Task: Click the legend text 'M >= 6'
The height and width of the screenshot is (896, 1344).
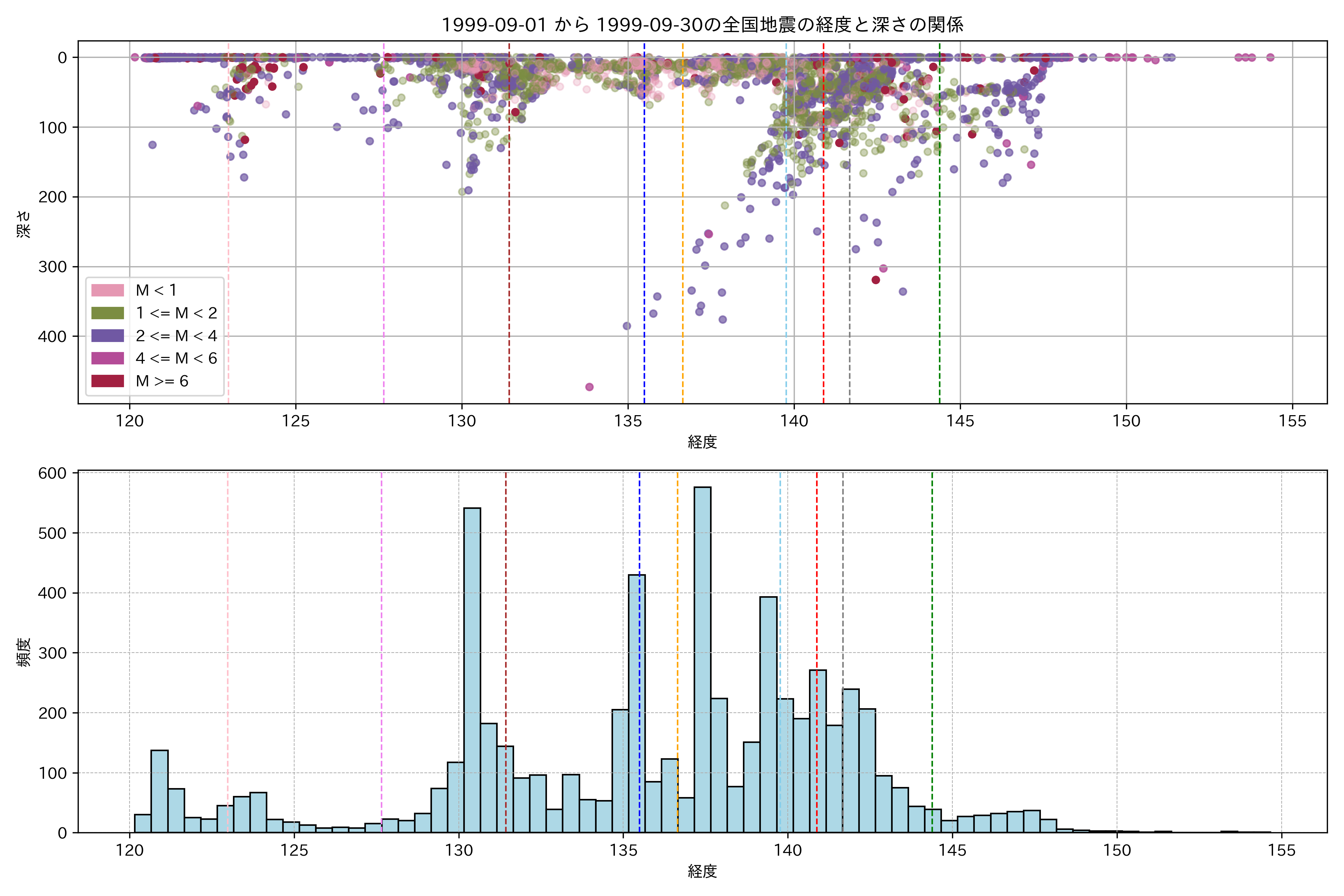Action: (162, 381)
